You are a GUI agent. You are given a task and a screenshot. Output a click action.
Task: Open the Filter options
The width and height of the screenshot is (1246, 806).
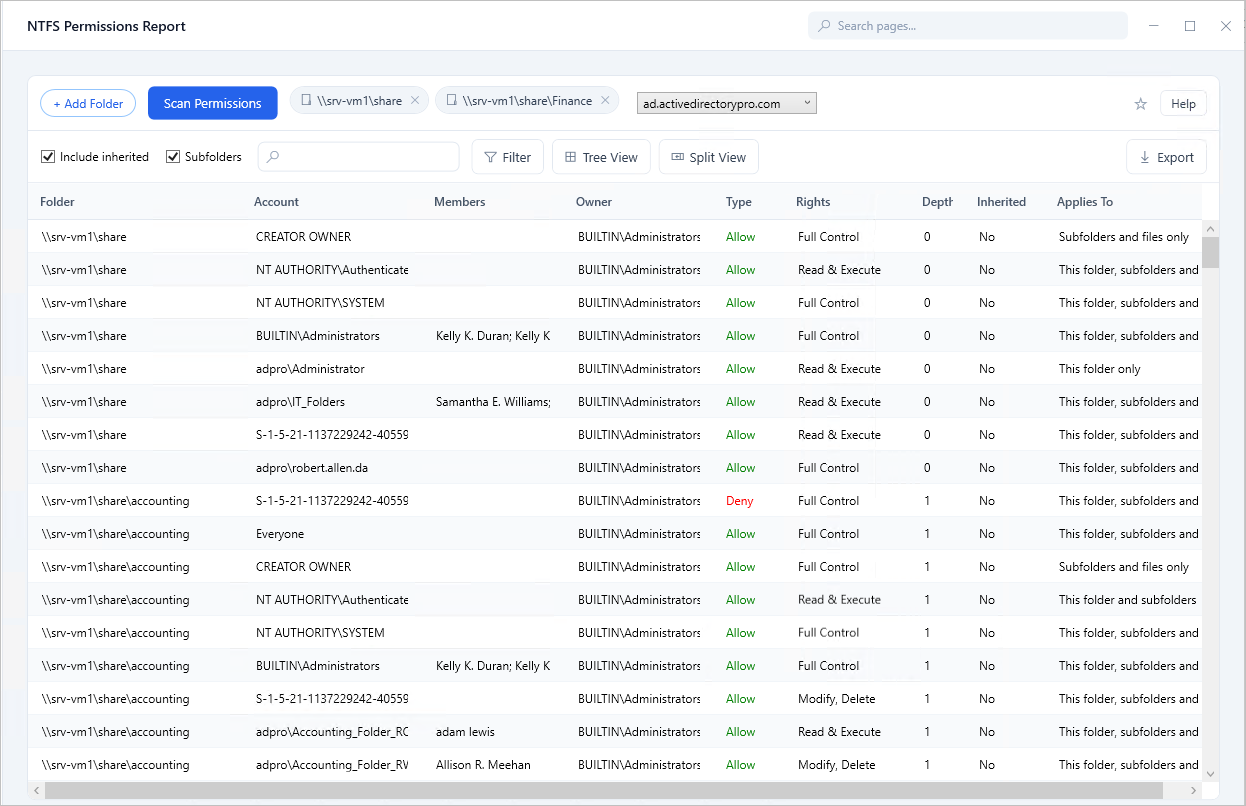(507, 157)
